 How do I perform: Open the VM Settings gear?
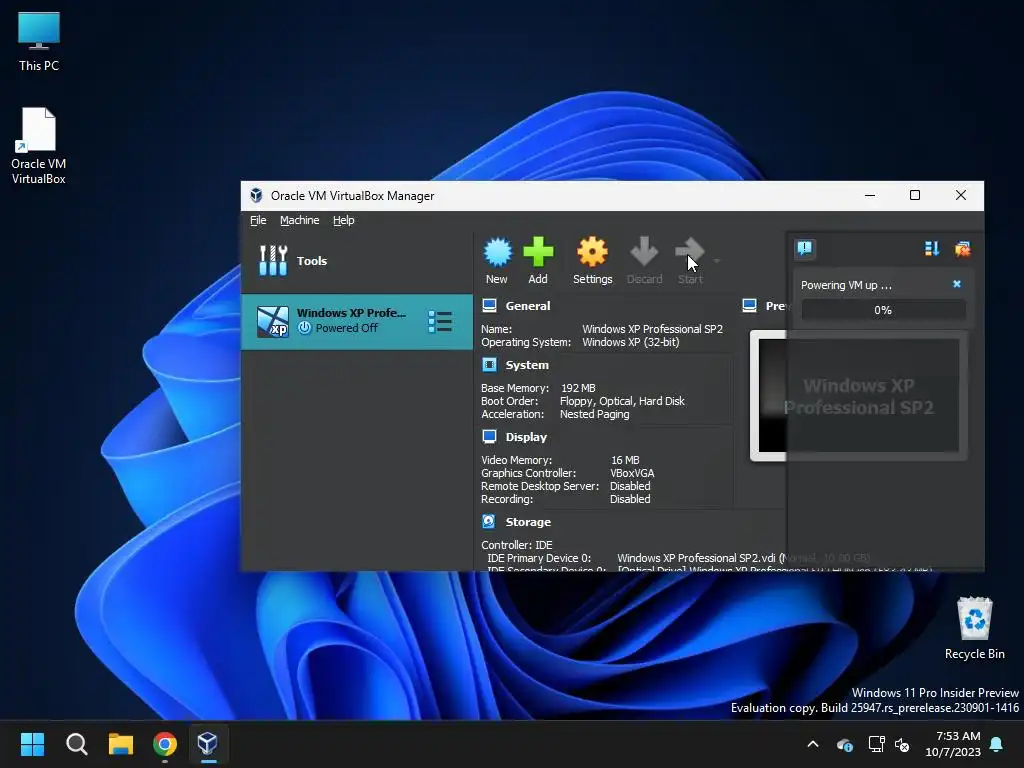(592, 260)
